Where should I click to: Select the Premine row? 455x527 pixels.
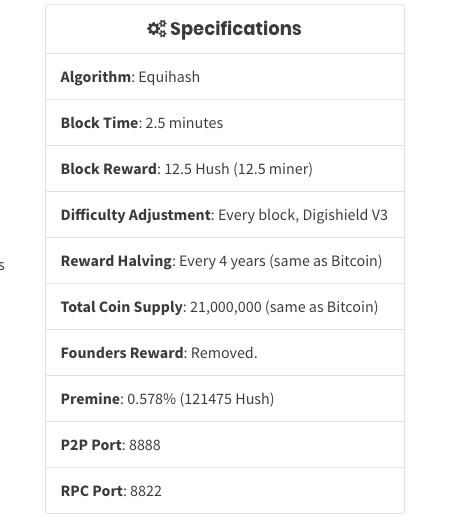pos(225,399)
